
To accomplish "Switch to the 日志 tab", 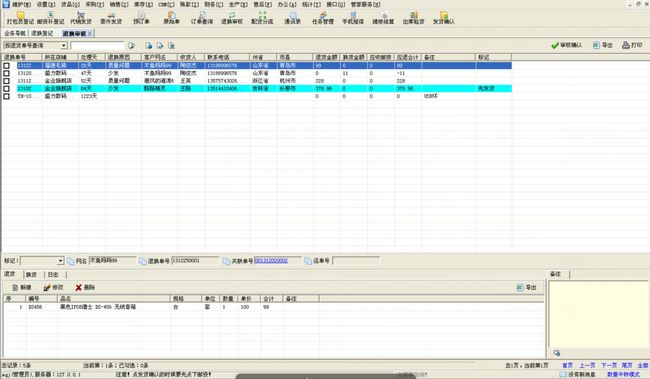I will [x=53, y=275].
